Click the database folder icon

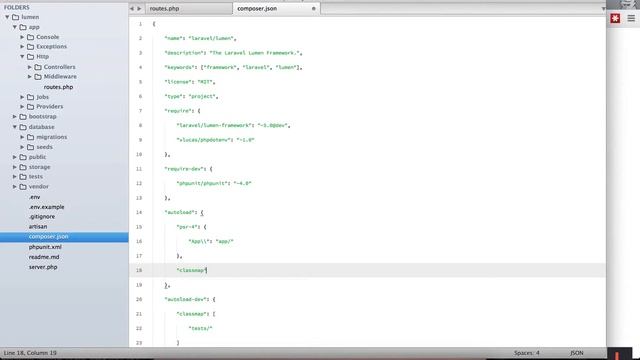[x=23, y=127]
